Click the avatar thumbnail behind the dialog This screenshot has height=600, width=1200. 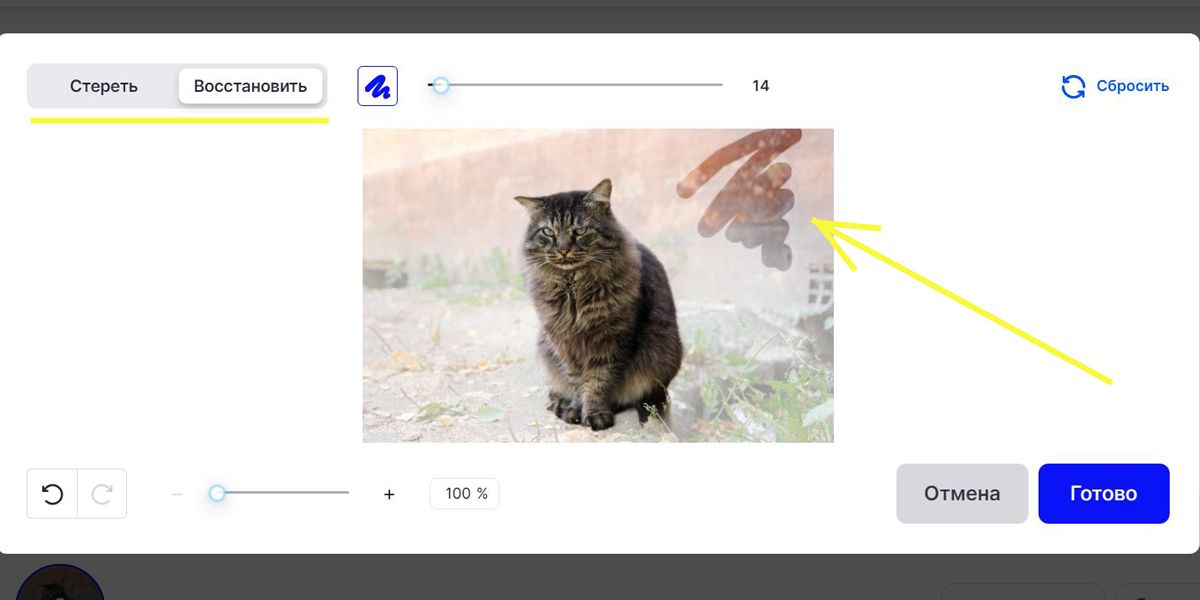[60, 583]
